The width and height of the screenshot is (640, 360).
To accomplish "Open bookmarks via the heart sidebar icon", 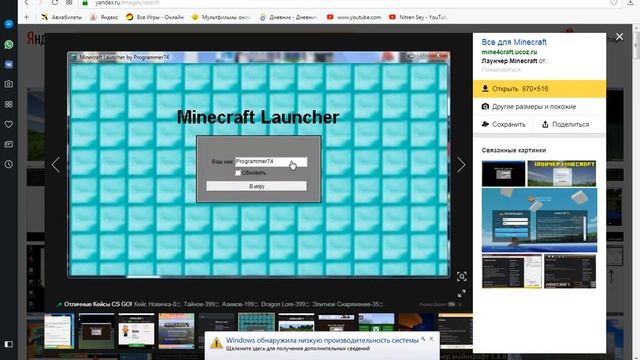I will [x=9, y=124].
